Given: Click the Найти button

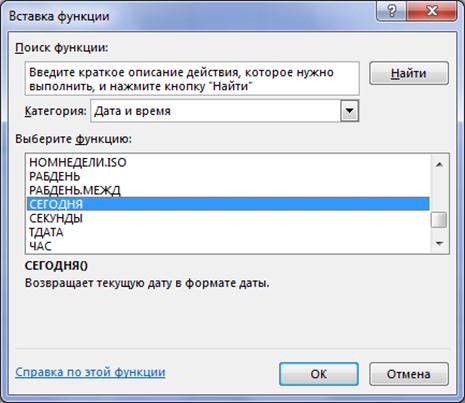Looking at the screenshot, I should 409,73.
